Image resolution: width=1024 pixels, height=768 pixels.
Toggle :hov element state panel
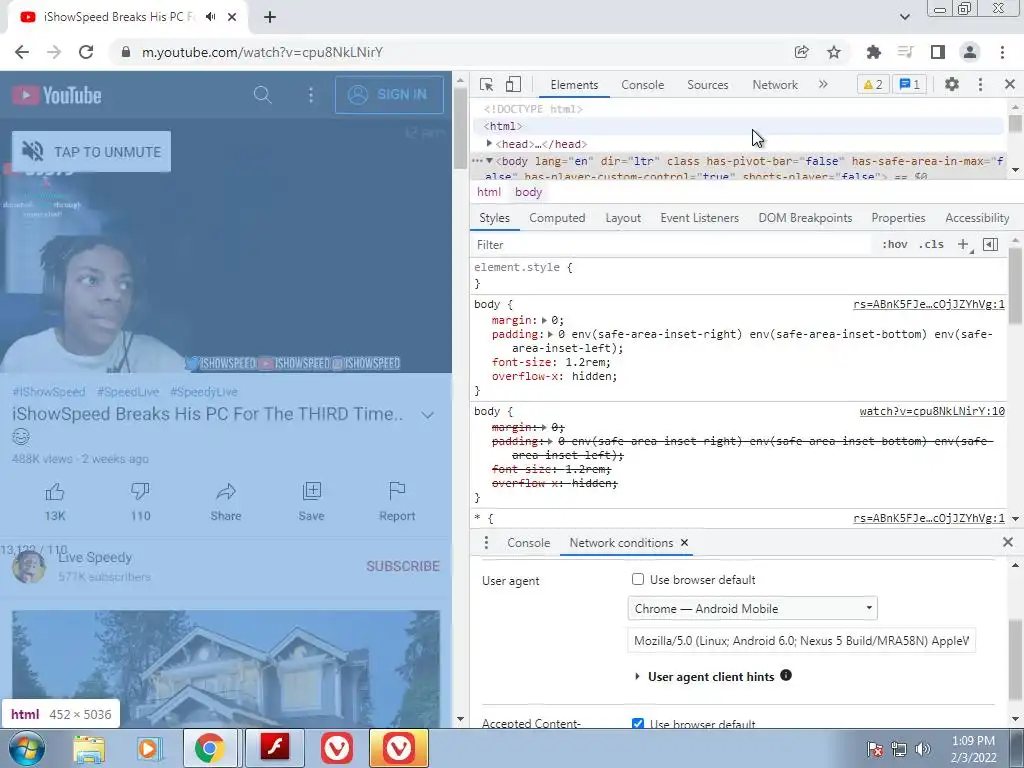pyautogui.click(x=895, y=244)
